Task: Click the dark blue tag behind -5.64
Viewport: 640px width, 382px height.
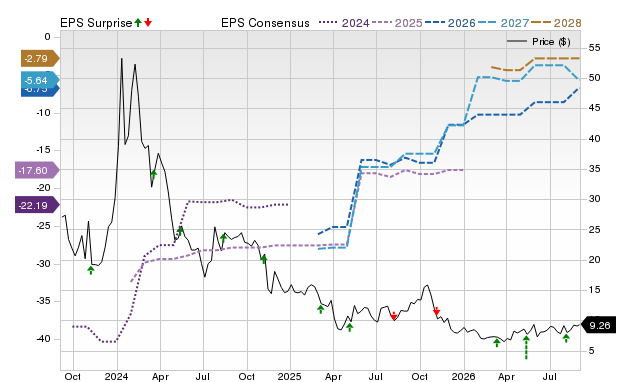Action: point(40,92)
